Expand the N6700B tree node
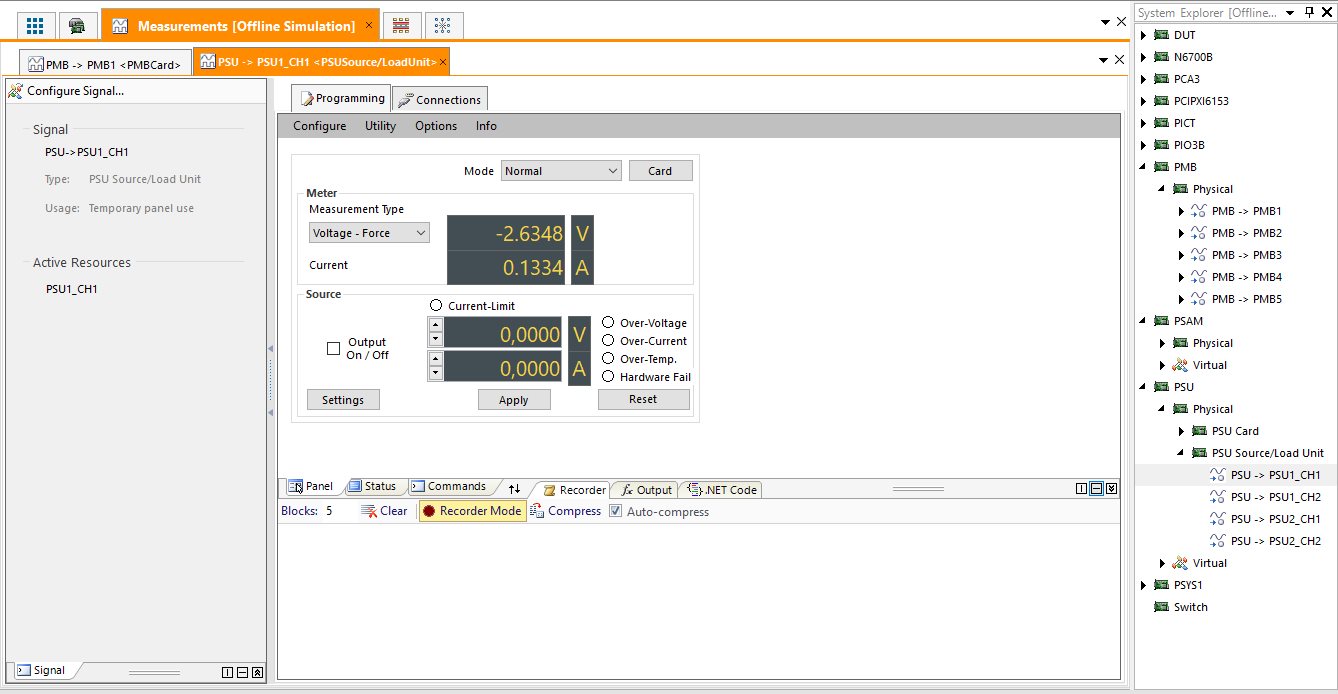Screen dimensions: 1338x694 [1144, 57]
